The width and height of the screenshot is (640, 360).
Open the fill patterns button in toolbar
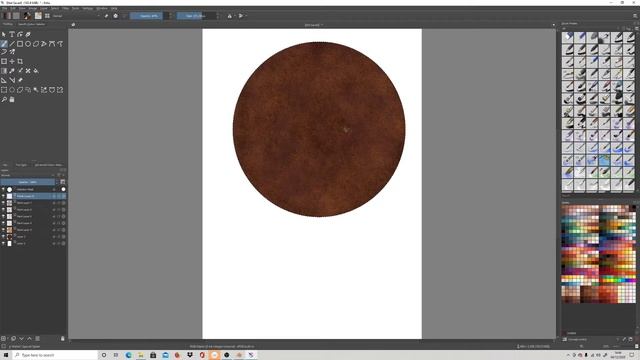(x=16, y=16)
